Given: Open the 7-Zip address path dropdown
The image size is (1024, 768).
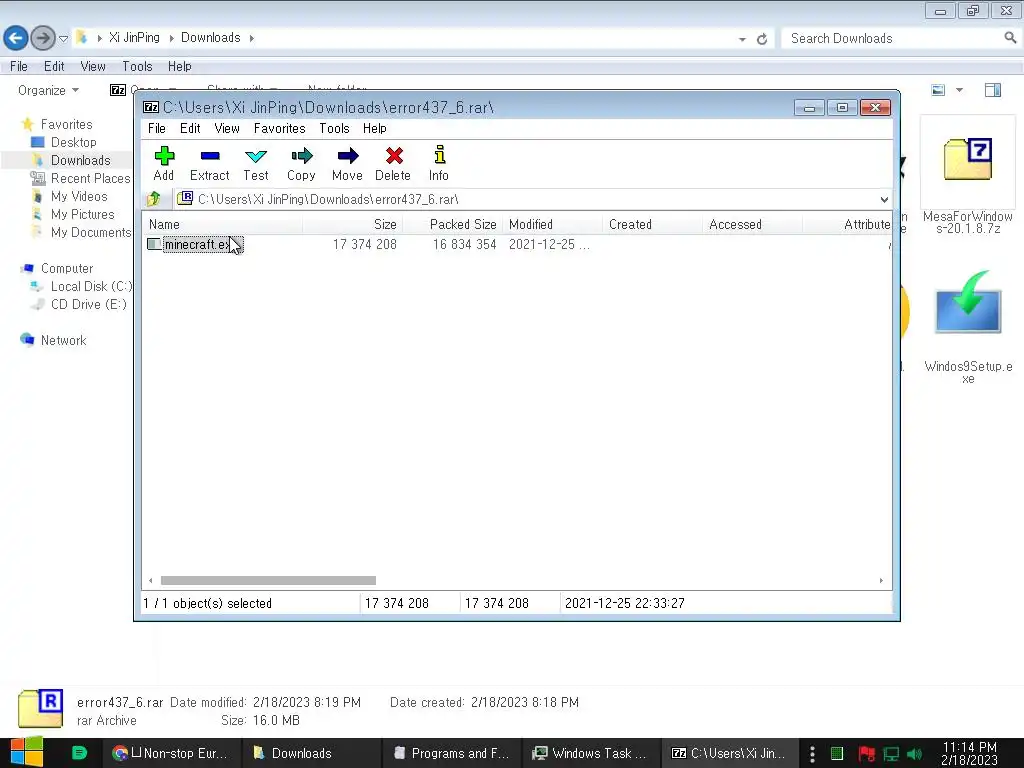Looking at the screenshot, I should [x=884, y=199].
